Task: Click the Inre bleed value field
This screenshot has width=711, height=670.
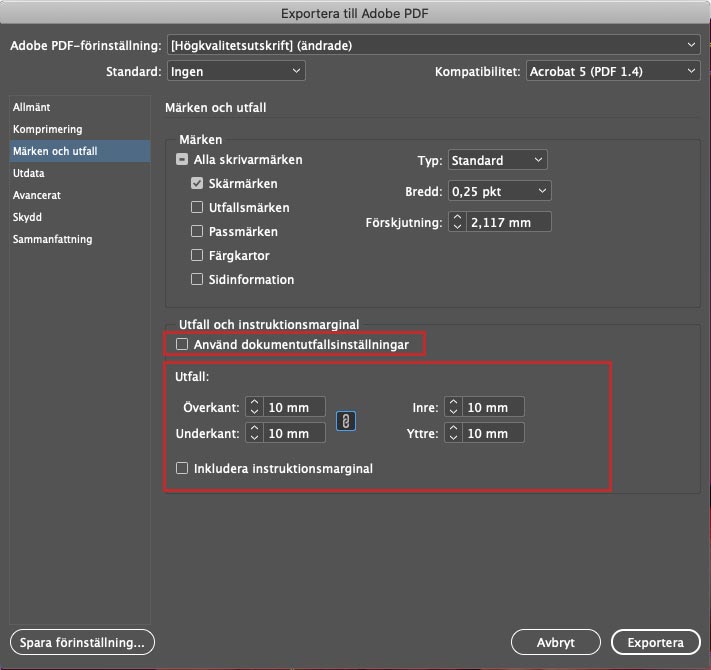Action: click(493, 407)
